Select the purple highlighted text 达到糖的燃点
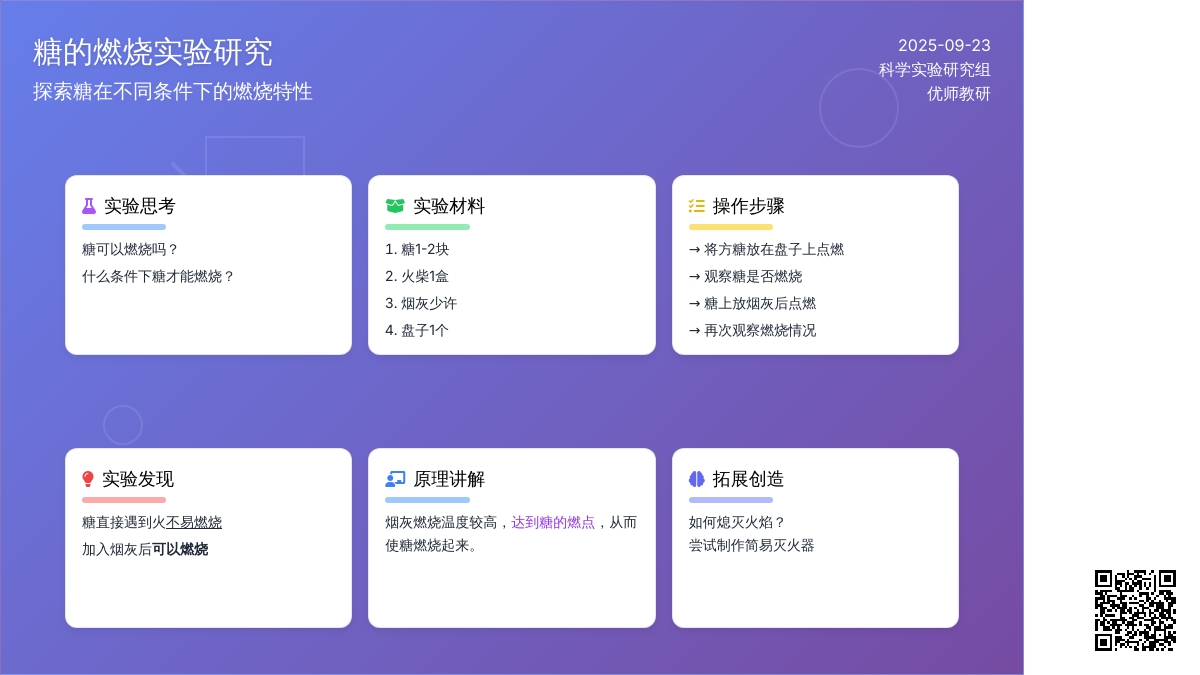 (553, 522)
